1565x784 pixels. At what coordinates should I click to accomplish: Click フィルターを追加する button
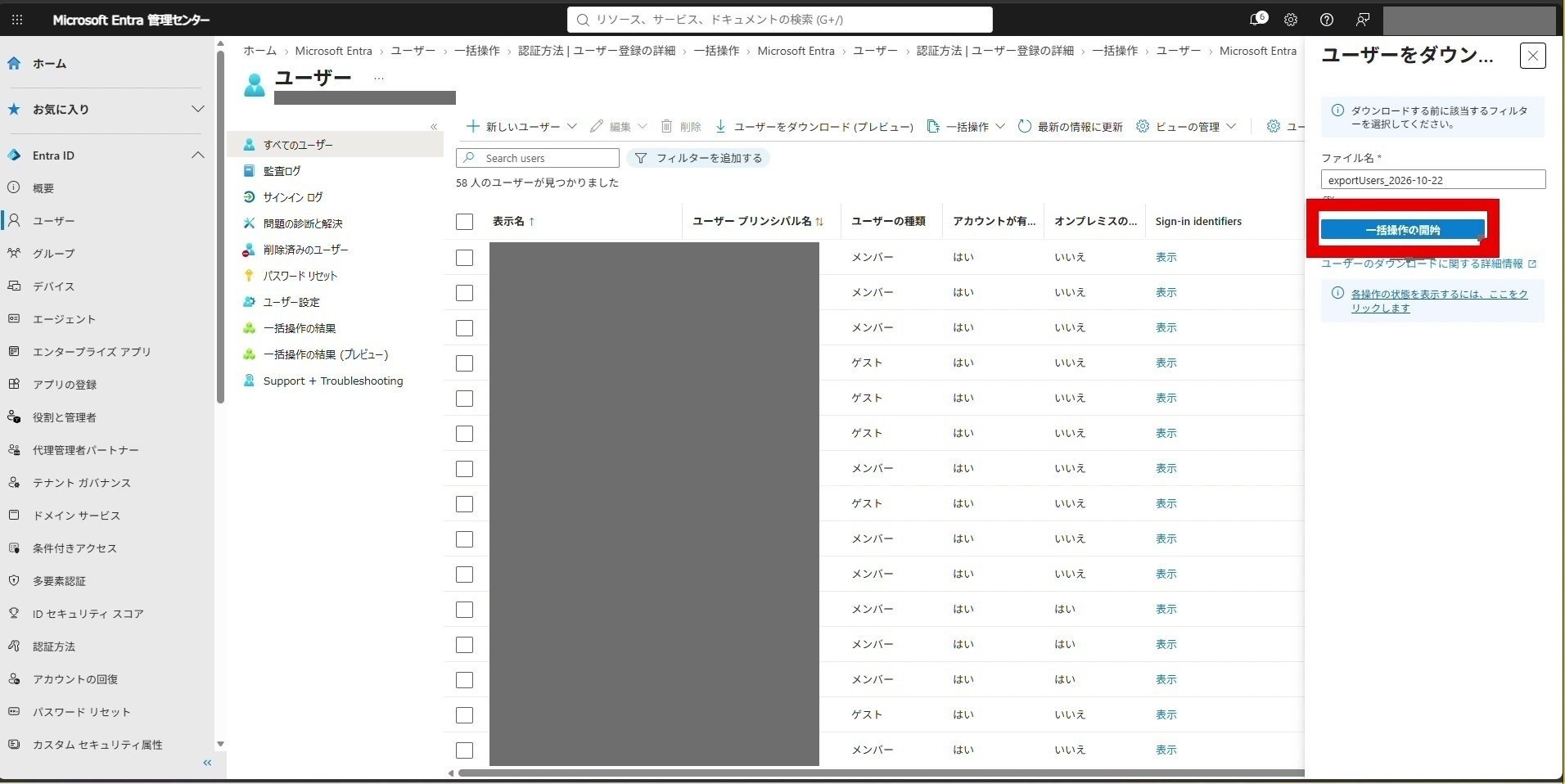[x=698, y=158]
